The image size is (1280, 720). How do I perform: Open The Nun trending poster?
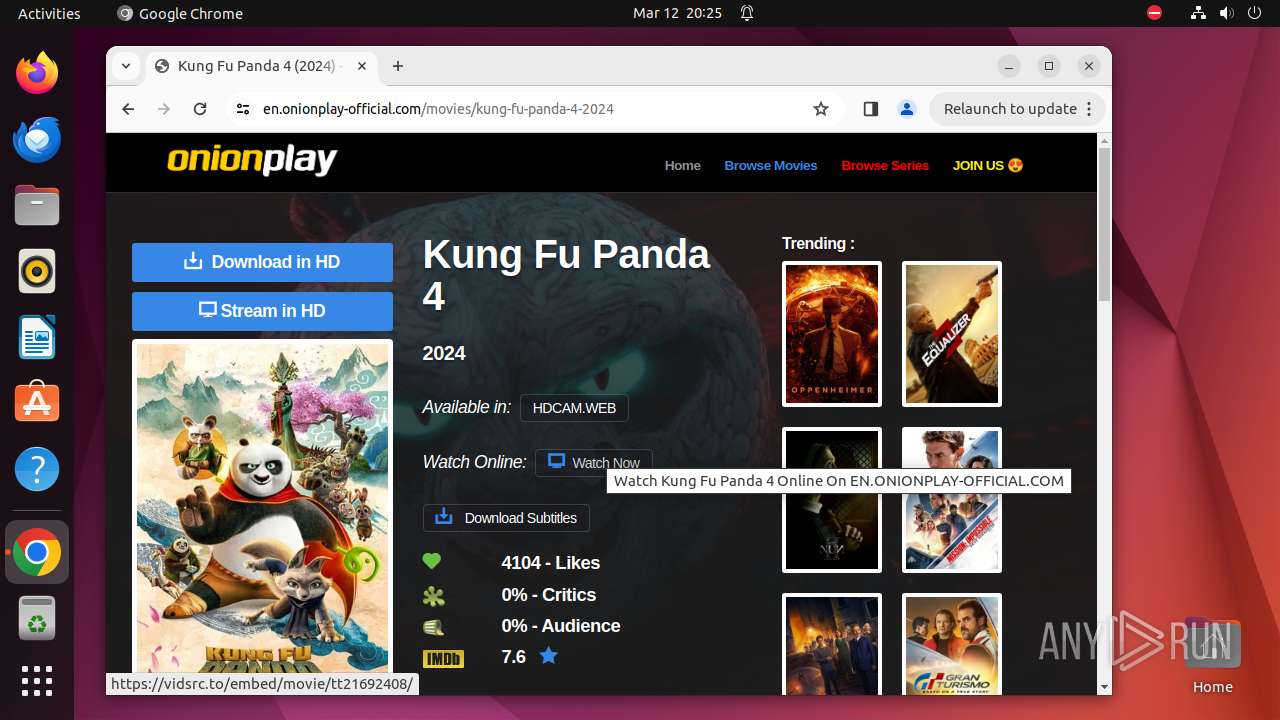[832, 500]
